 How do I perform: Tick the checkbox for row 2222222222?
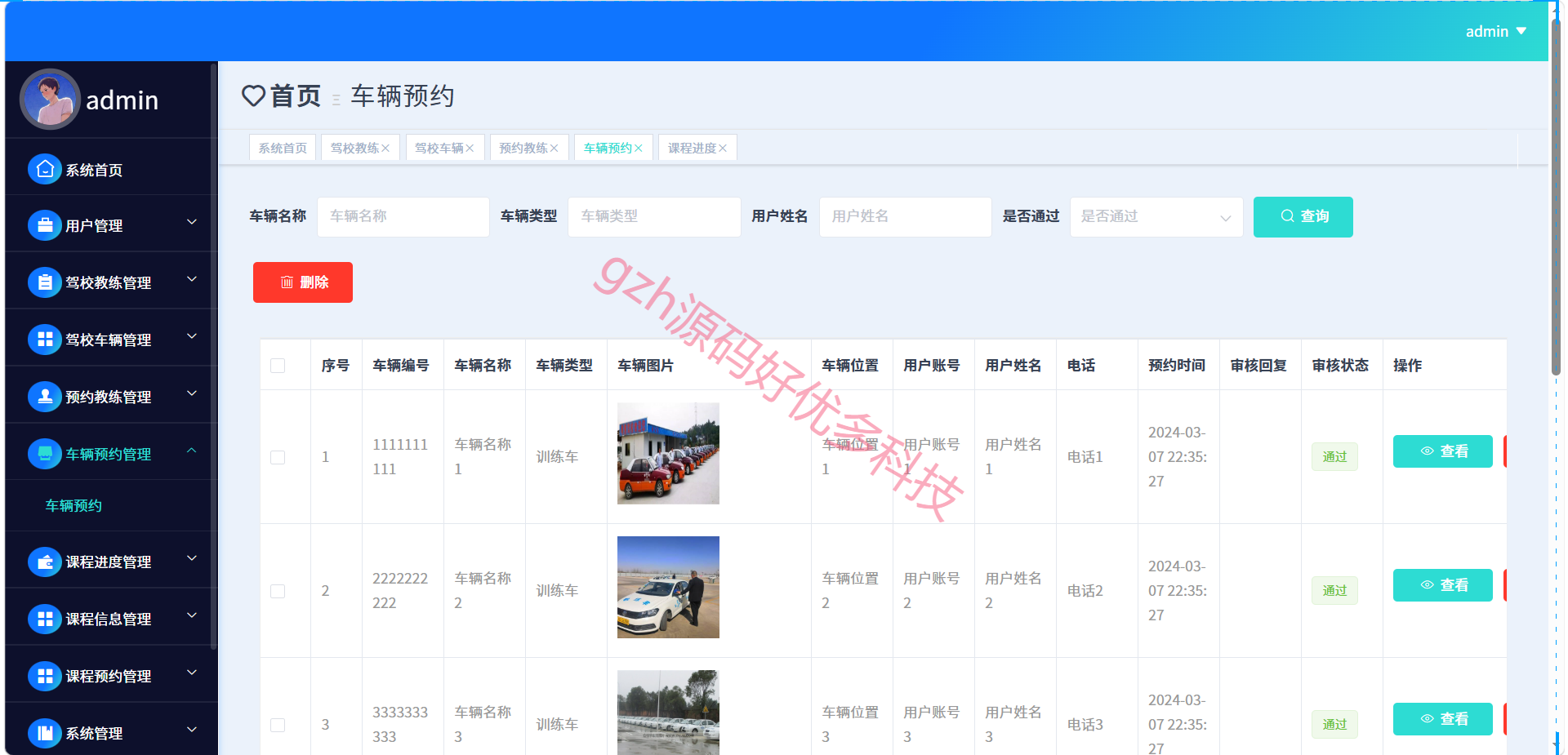278,591
